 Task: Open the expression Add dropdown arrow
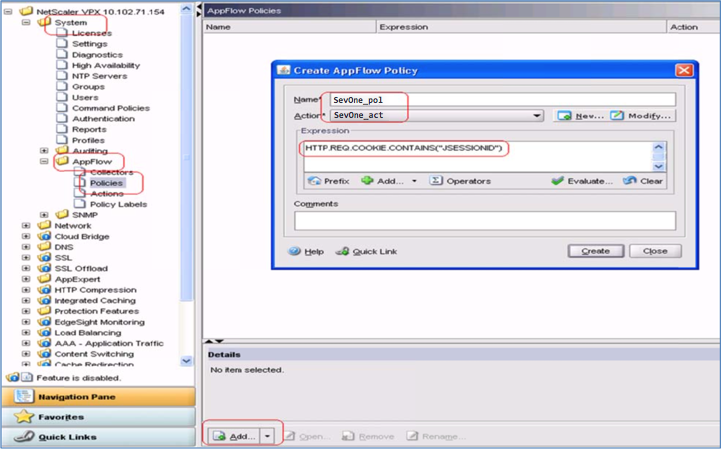coord(414,181)
